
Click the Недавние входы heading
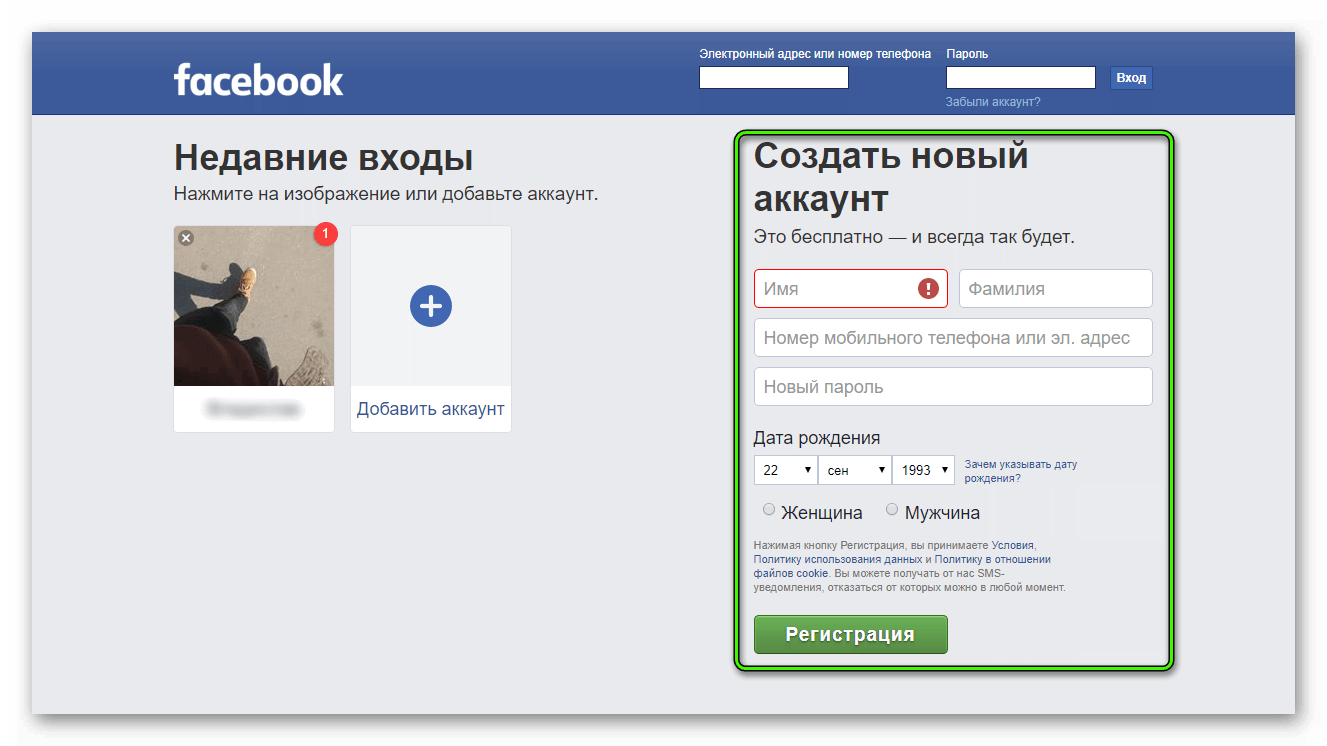(x=324, y=158)
